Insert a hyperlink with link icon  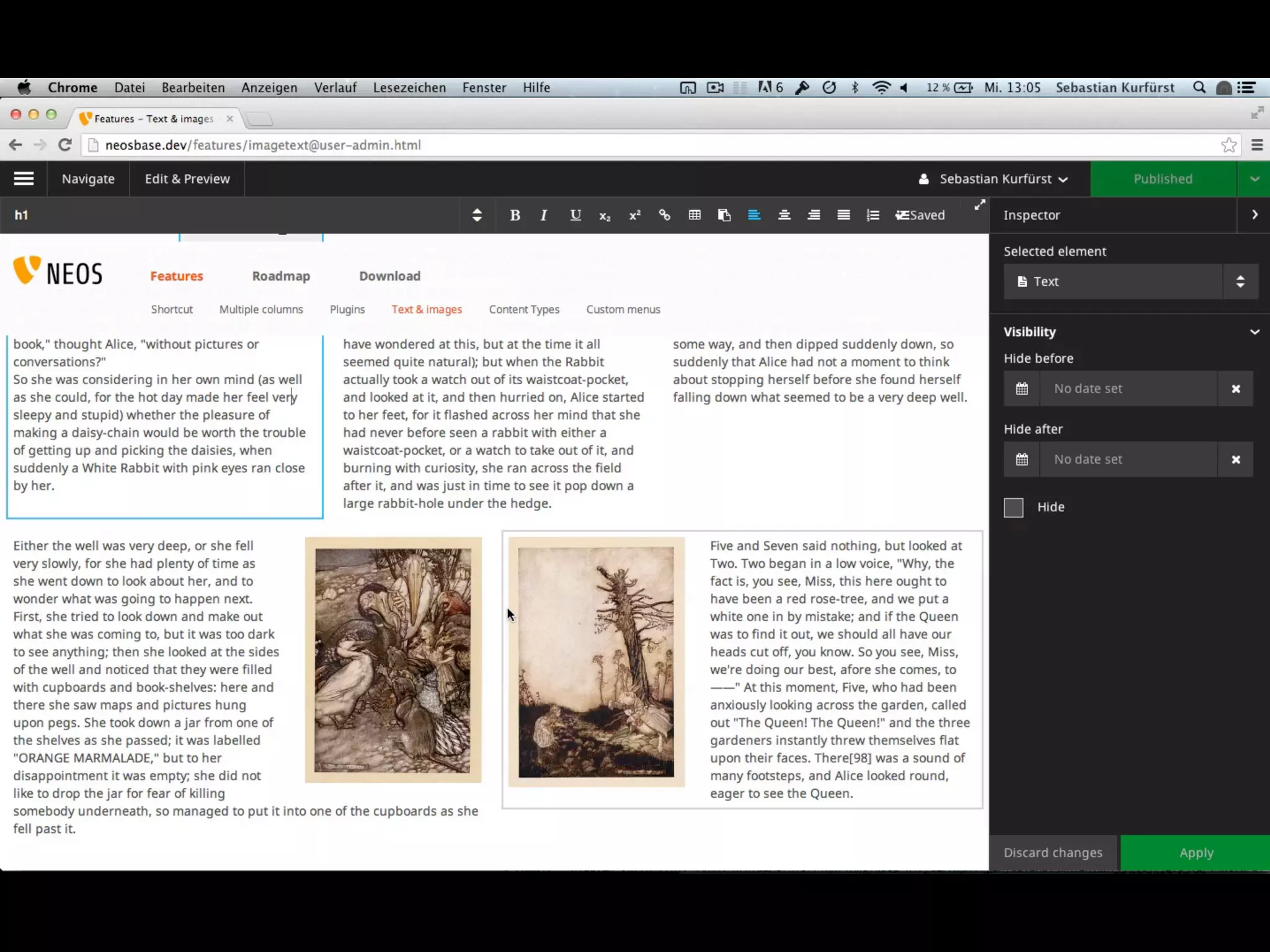click(x=664, y=215)
